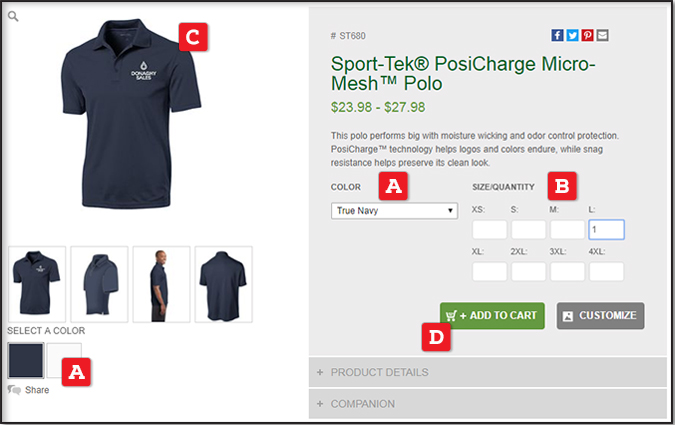
Task: Pin product with Pinterest icon
Action: click(587, 35)
